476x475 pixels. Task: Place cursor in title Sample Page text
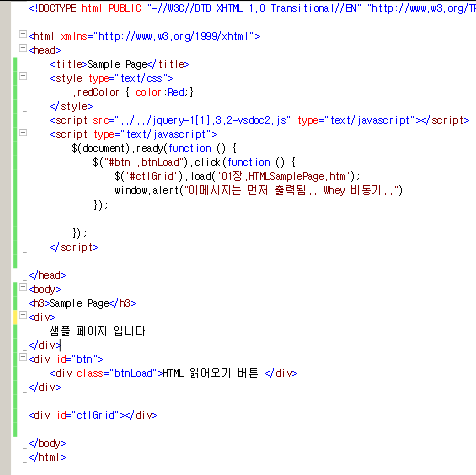[117, 64]
